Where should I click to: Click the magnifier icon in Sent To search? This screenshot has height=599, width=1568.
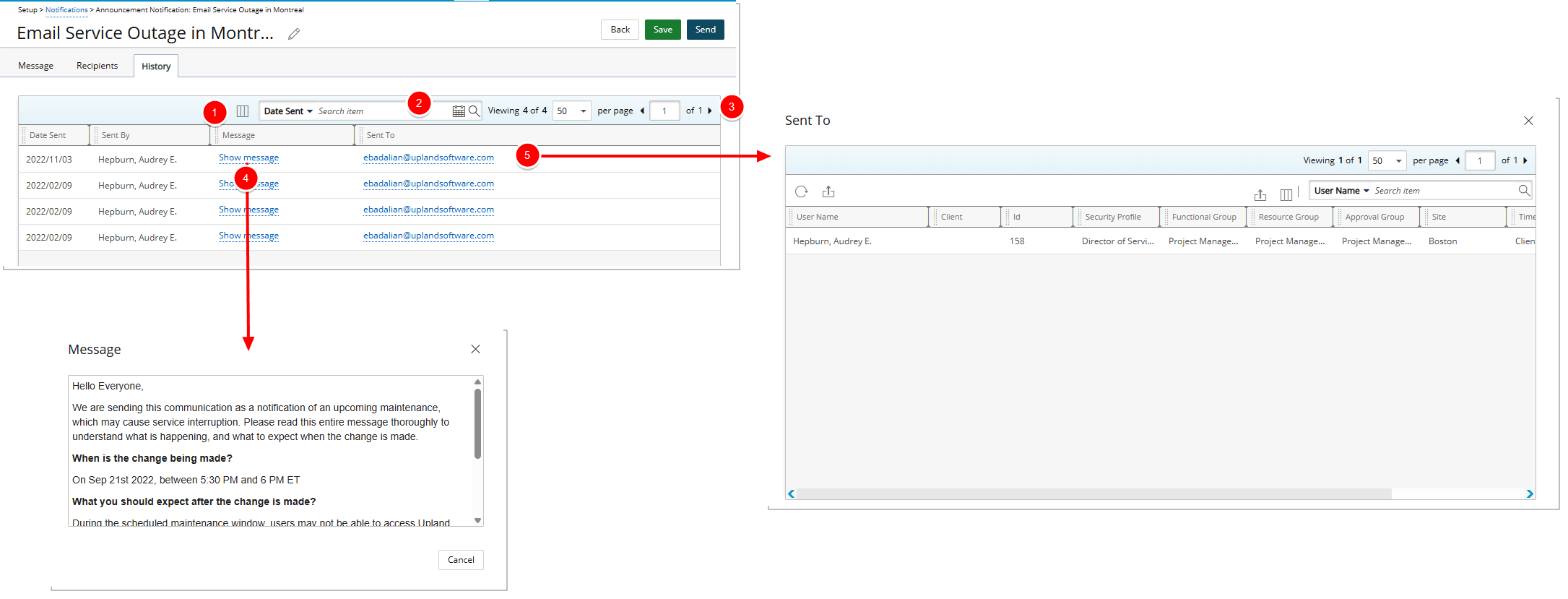pyautogui.click(x=1524, y=191)
